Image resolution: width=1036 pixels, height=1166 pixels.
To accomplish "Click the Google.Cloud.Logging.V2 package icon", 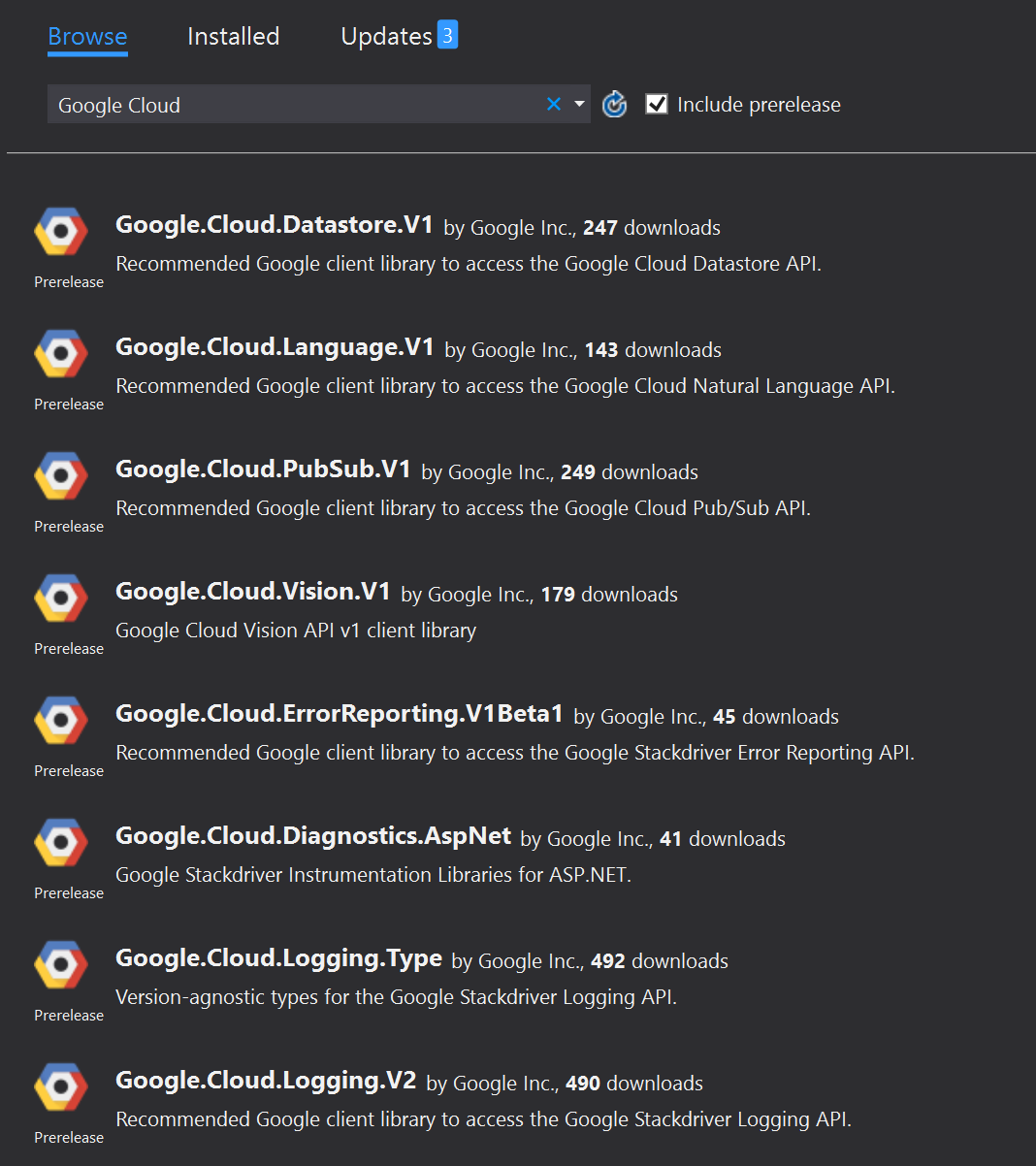I will pyautogui.click(x=61, y=1086).
